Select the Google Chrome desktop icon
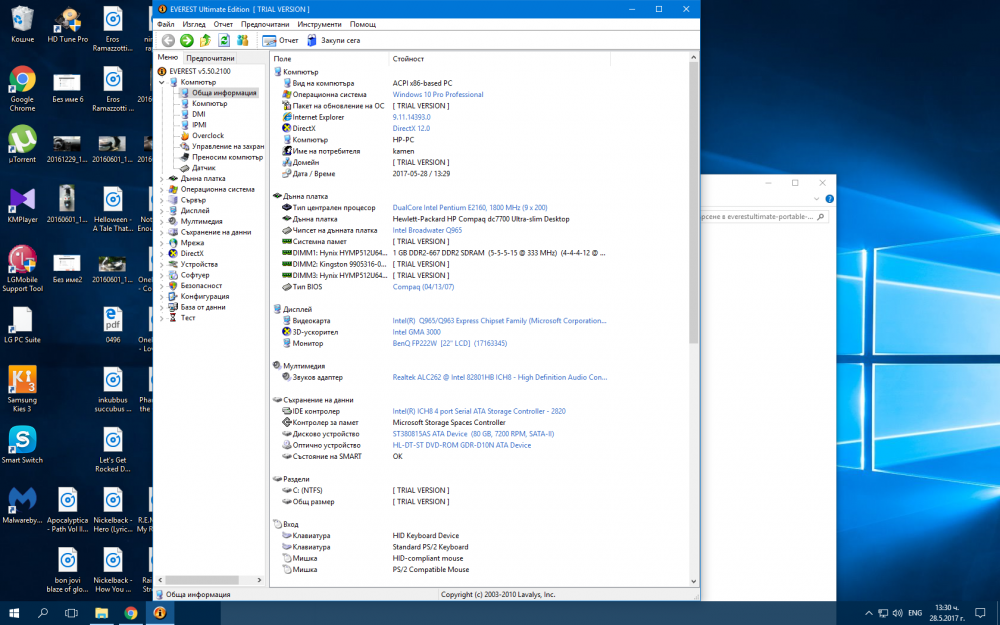 [x=22, y=89]
